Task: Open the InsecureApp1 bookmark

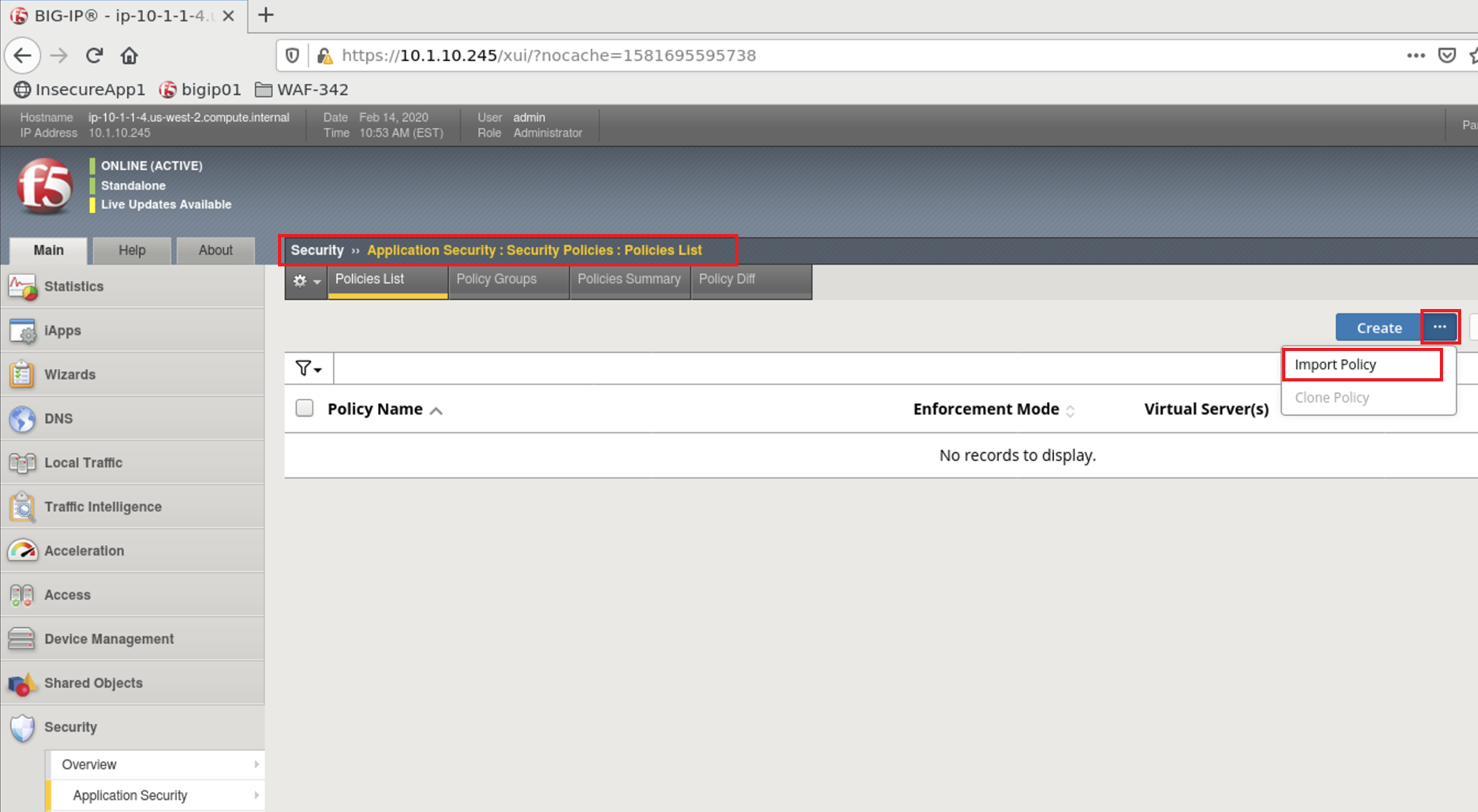Action: tap(80, 89)
